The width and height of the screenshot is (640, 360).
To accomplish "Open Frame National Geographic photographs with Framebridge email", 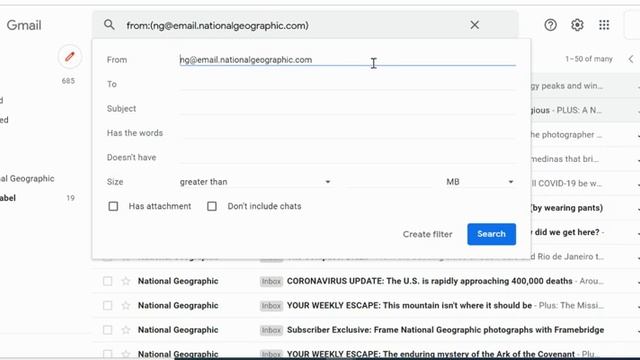I will tap(445, 330).
